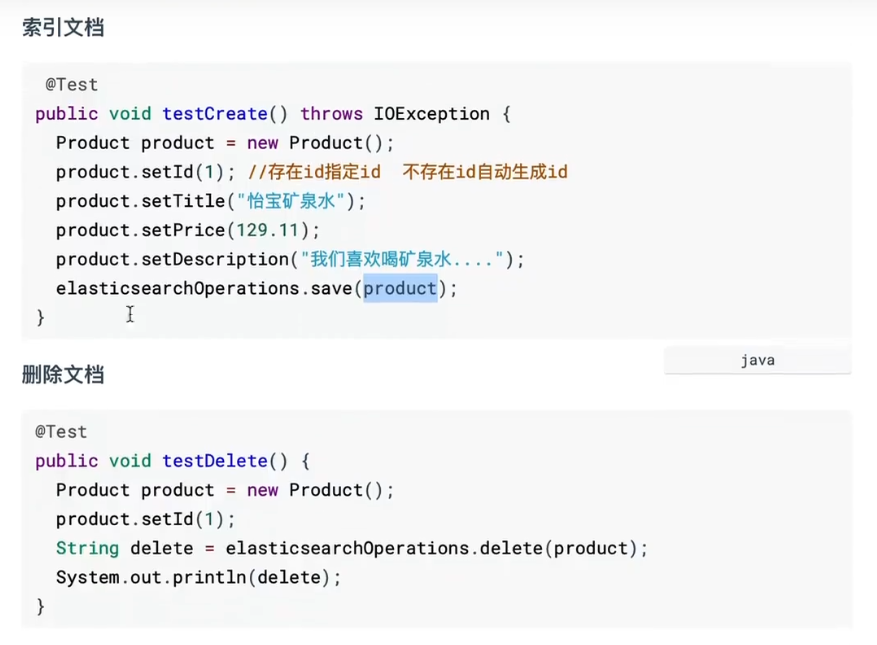Click the comment 存在id指定id
Viewport: 877px width, 645px height.
(x=314, y=172)
